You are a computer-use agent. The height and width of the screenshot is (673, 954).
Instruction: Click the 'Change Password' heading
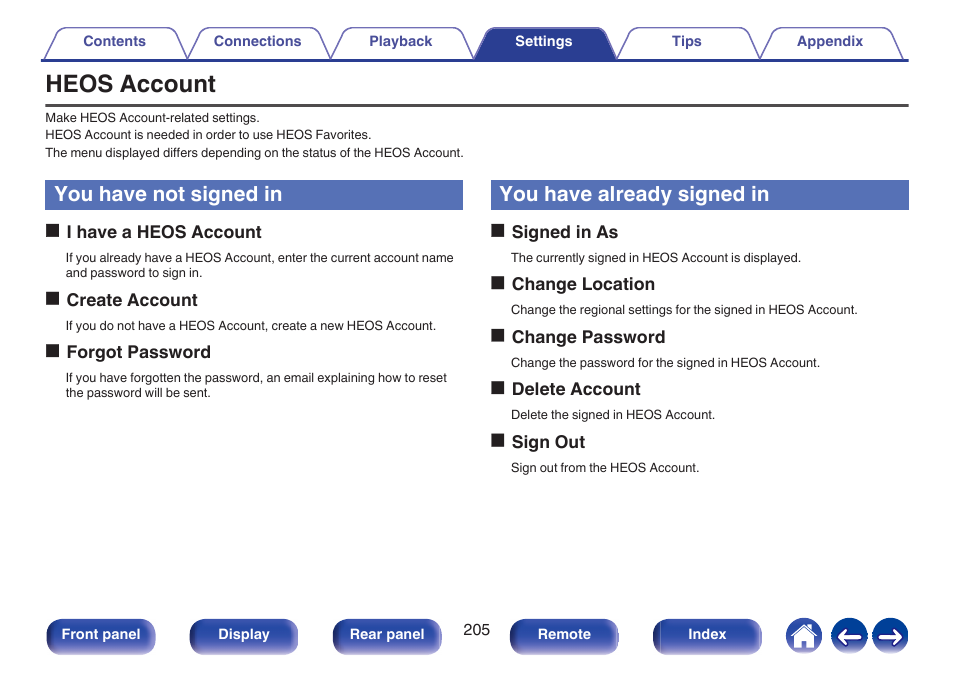pyautogui.click(x=588, y=337)
